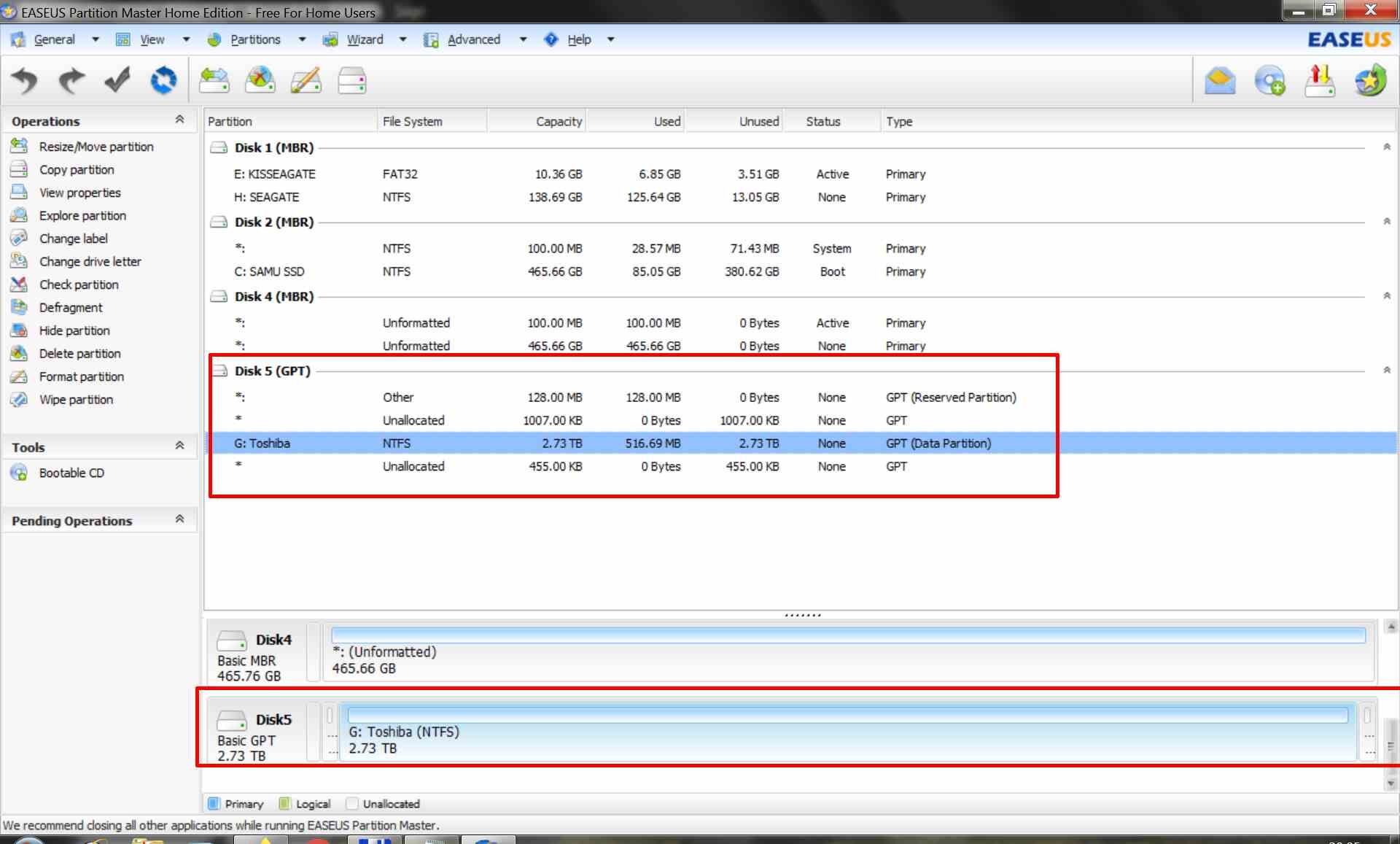Click the Check partition icon in Operations

point(19,284)
